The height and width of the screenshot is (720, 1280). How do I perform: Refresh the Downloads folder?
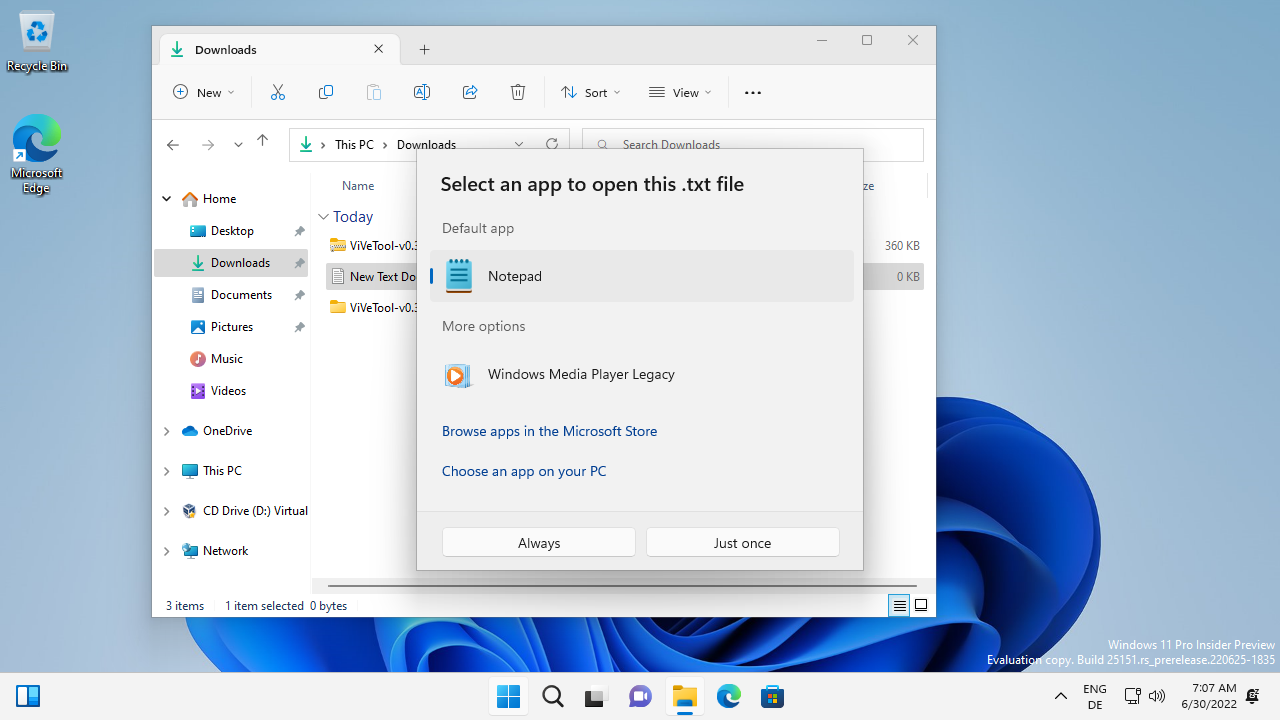click(x=551, y=144)
